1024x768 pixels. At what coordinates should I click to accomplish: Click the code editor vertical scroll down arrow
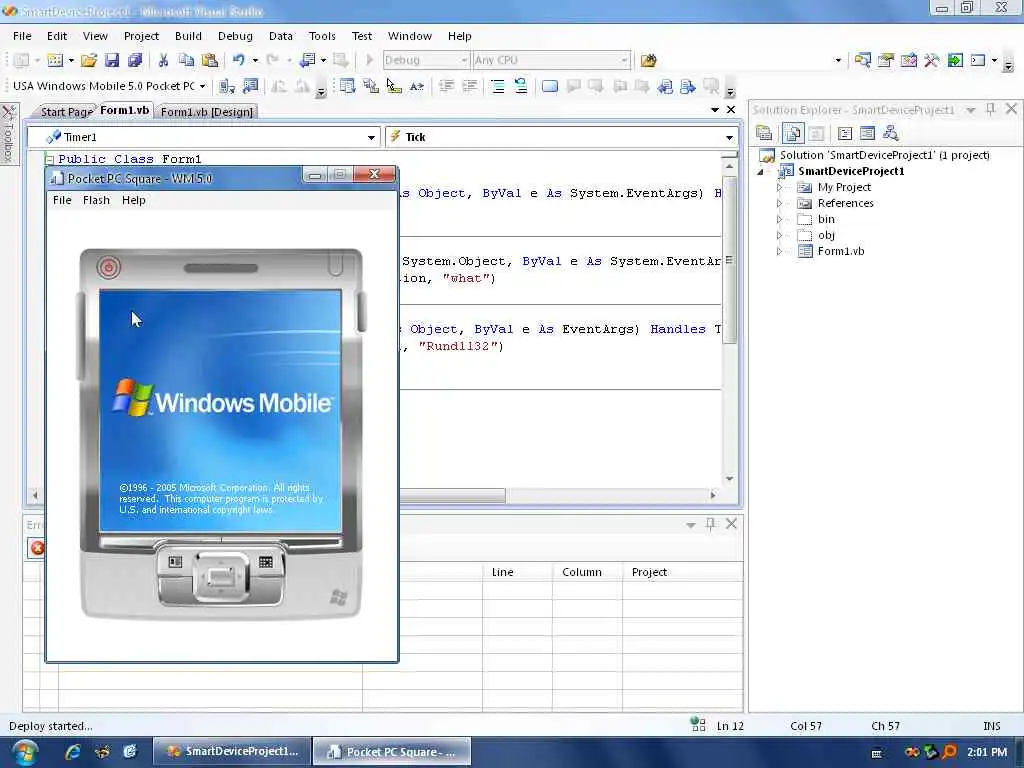(x=729, y=479)
